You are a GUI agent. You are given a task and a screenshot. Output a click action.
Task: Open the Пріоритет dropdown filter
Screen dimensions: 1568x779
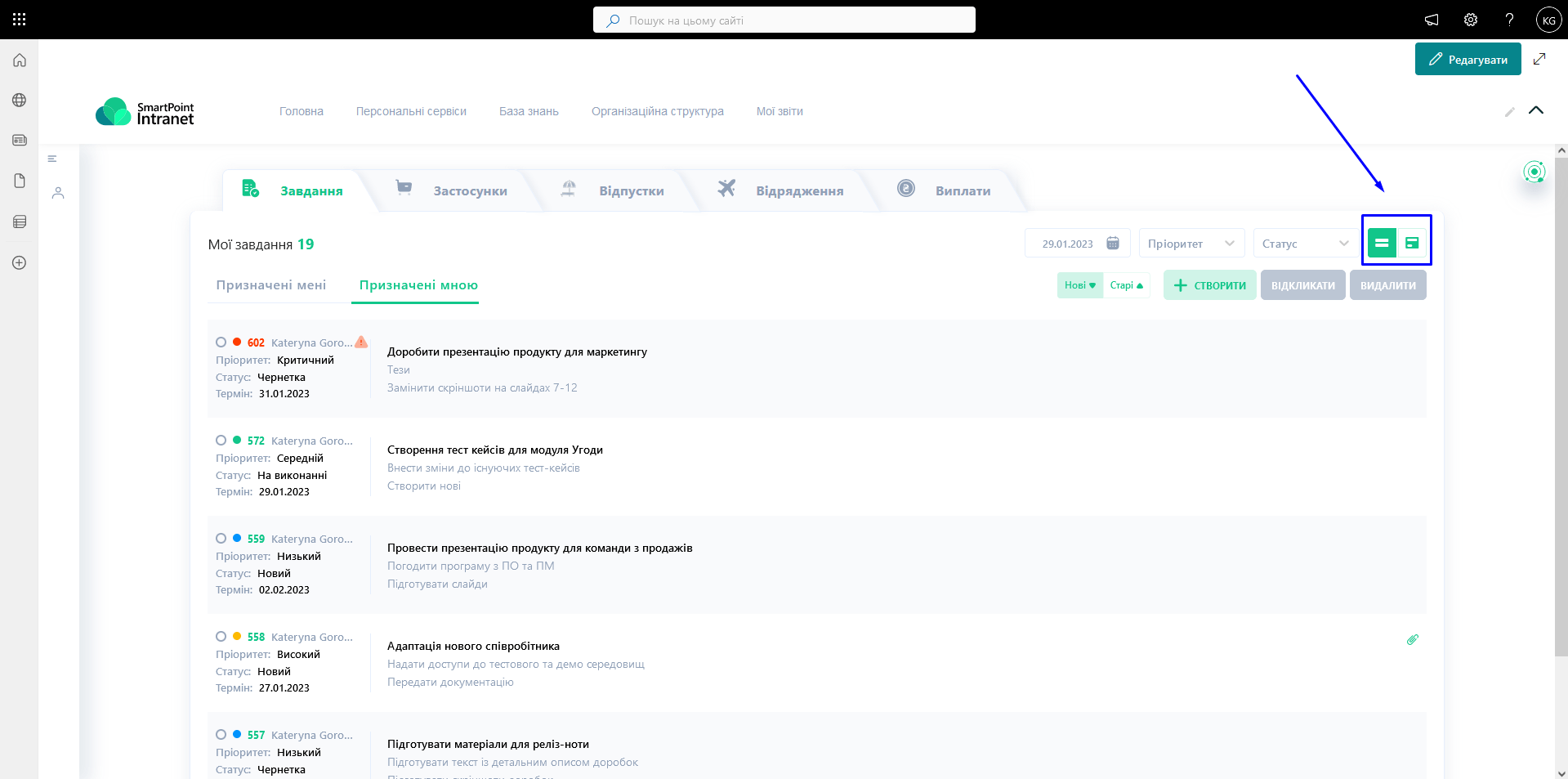point(1191,244)
